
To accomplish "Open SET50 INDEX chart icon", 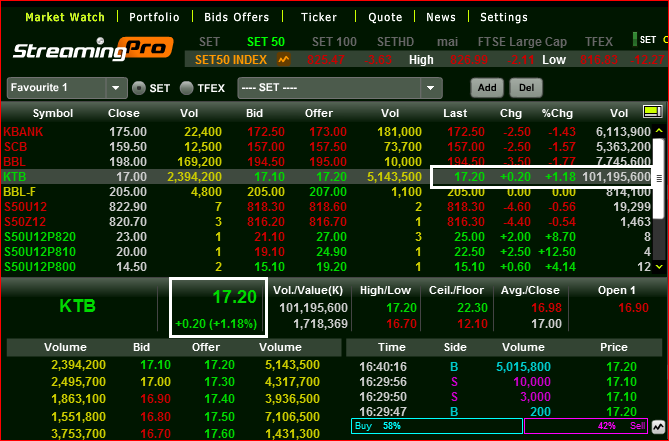I will 284,59.
